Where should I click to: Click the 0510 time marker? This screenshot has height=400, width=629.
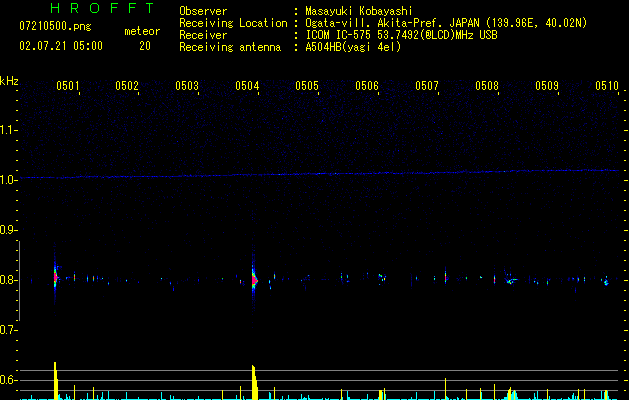(x=607, y=86)
